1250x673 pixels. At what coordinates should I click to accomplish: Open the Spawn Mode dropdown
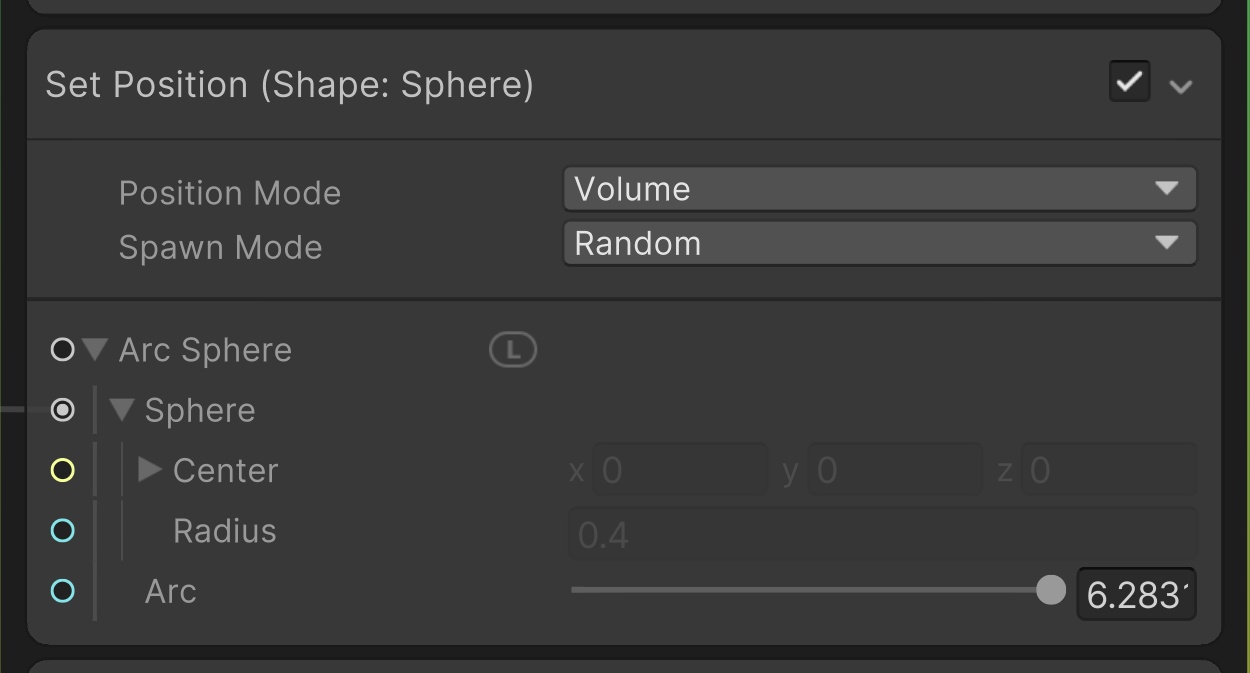879,244
